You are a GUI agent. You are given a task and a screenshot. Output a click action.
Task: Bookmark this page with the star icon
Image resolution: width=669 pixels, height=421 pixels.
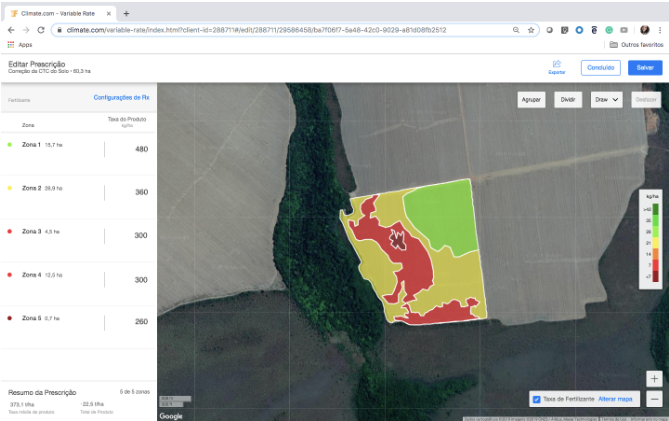(x=531, y=30)
